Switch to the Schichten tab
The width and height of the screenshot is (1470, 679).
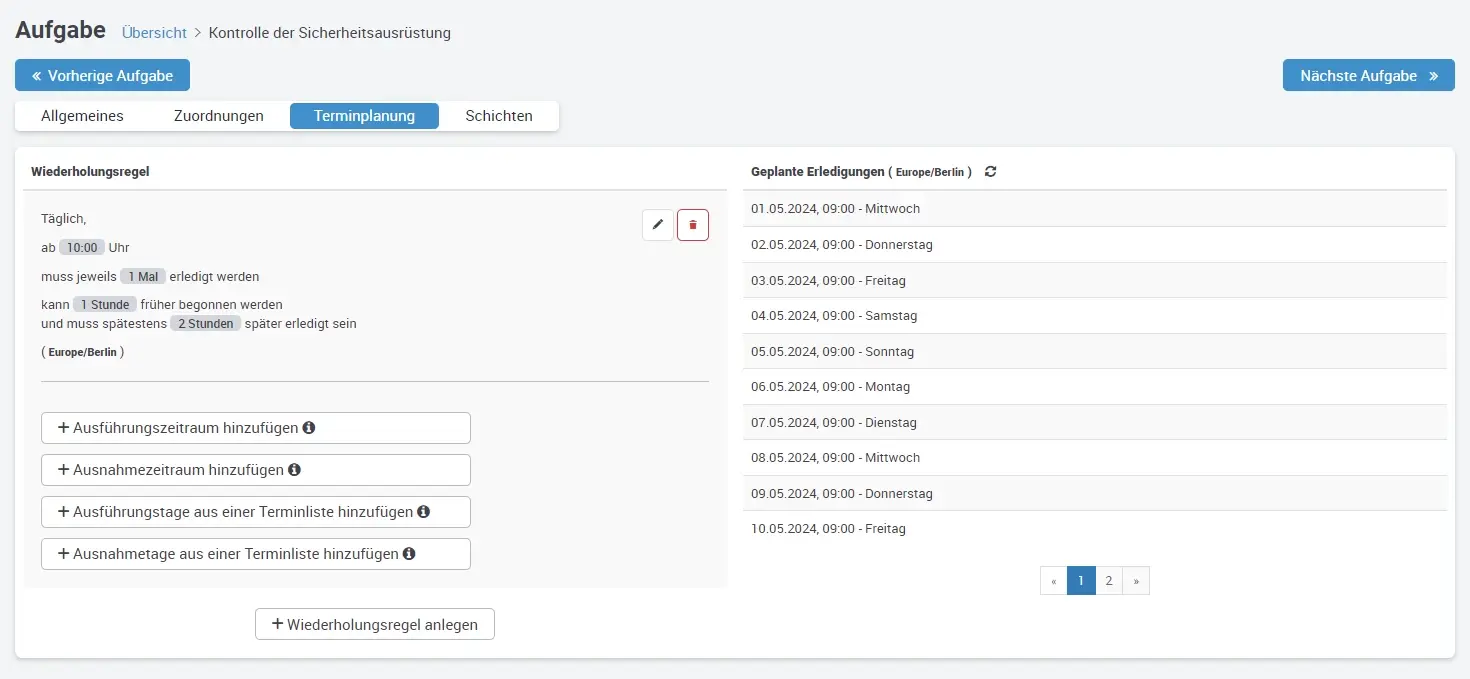tap(499, 116)
